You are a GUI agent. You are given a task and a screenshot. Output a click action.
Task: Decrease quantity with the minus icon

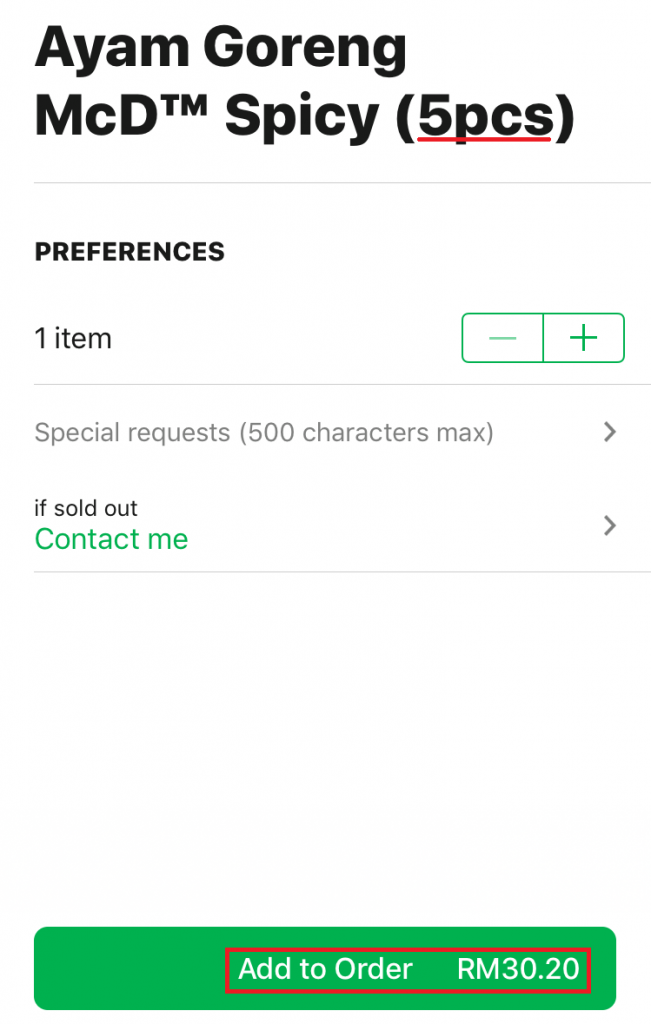[502, 338]
